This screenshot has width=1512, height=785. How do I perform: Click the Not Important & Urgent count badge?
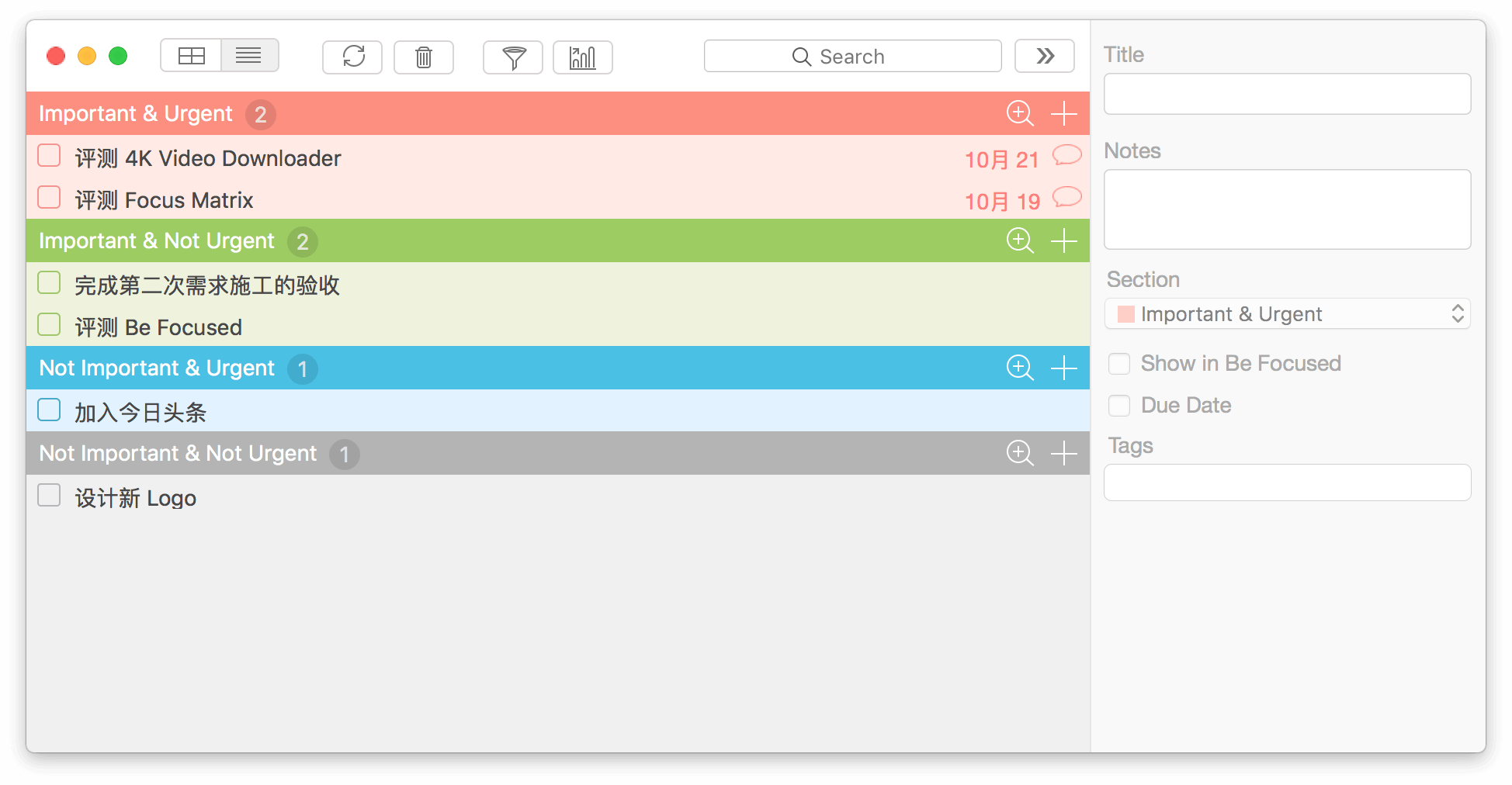pos(303,369)
